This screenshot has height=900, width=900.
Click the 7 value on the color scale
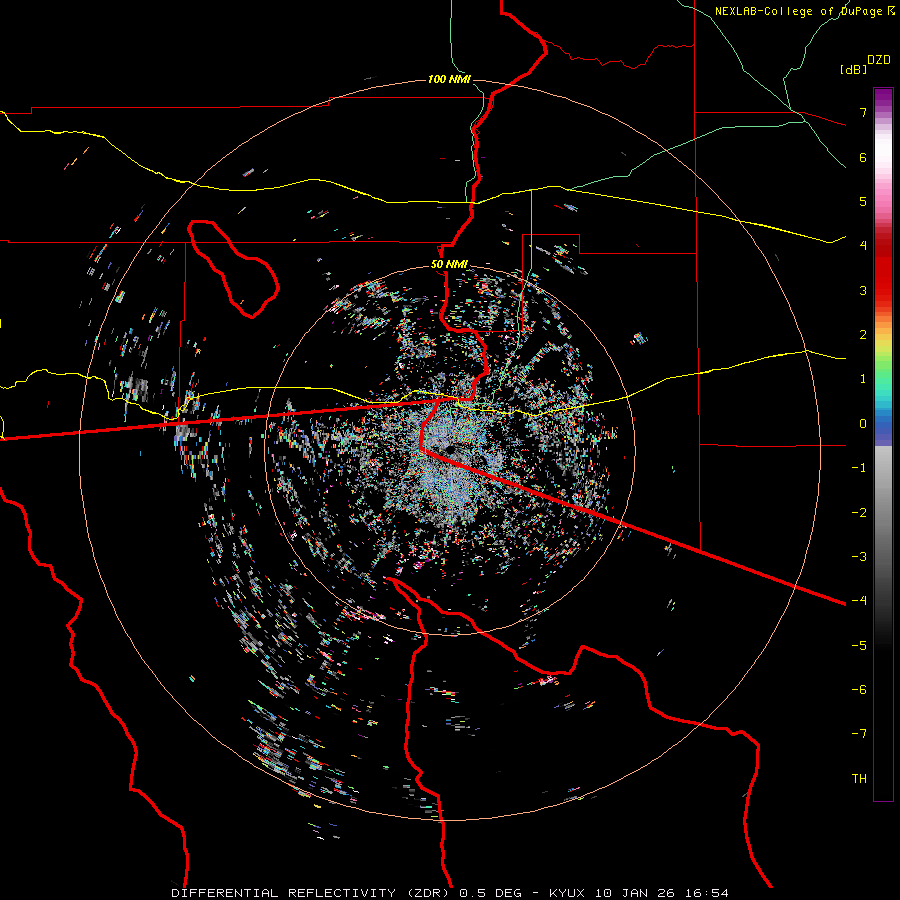863,112
